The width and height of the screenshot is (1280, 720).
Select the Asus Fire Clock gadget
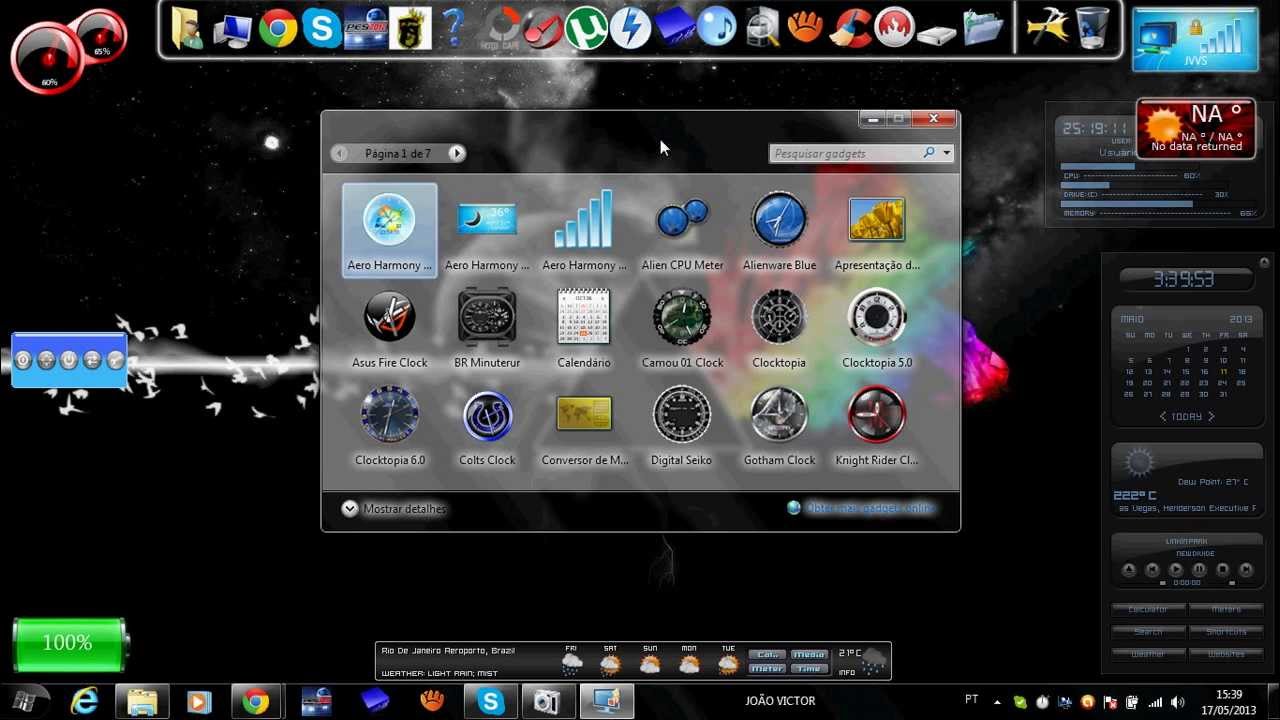(389, 329)
